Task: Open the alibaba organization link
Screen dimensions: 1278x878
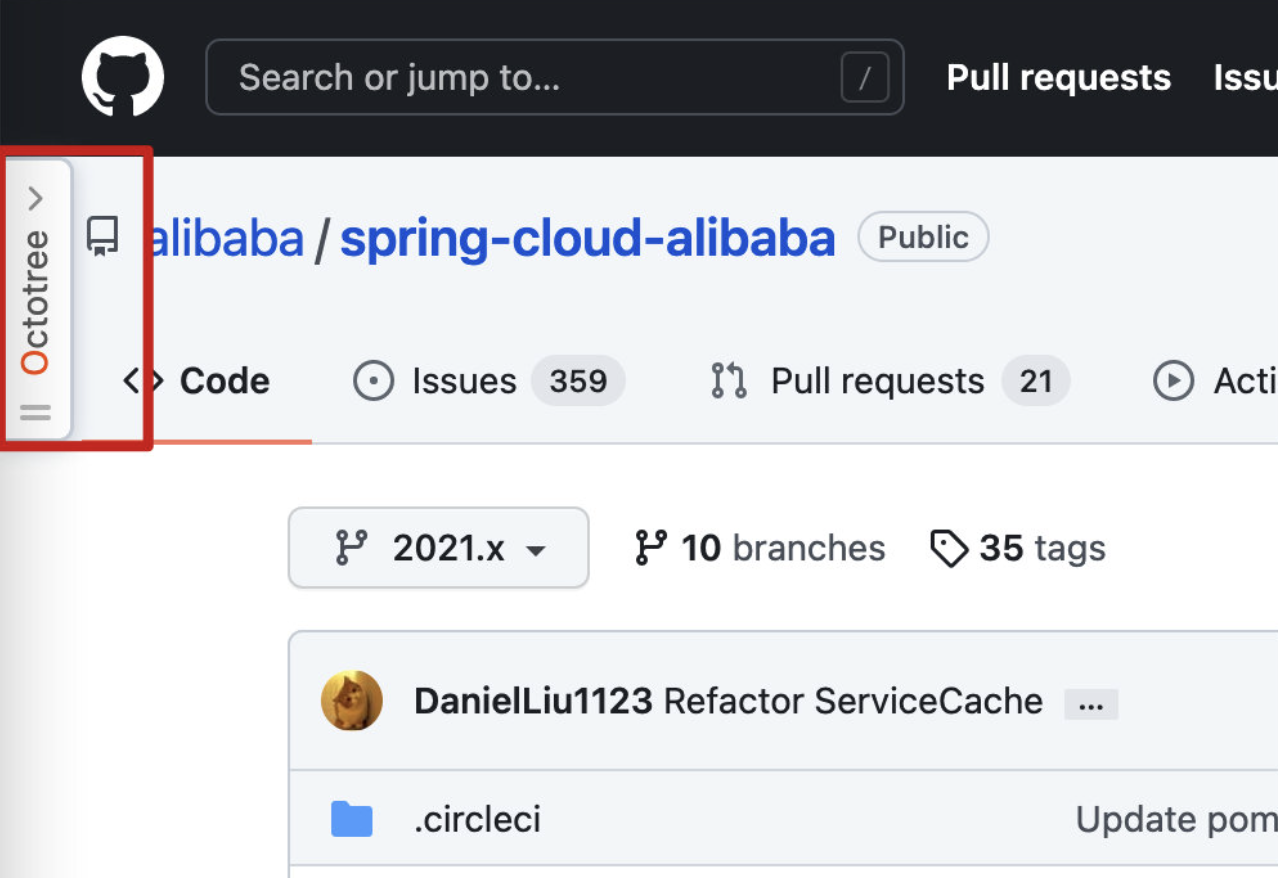Action: pyautogui.click(x=228, y=238)
